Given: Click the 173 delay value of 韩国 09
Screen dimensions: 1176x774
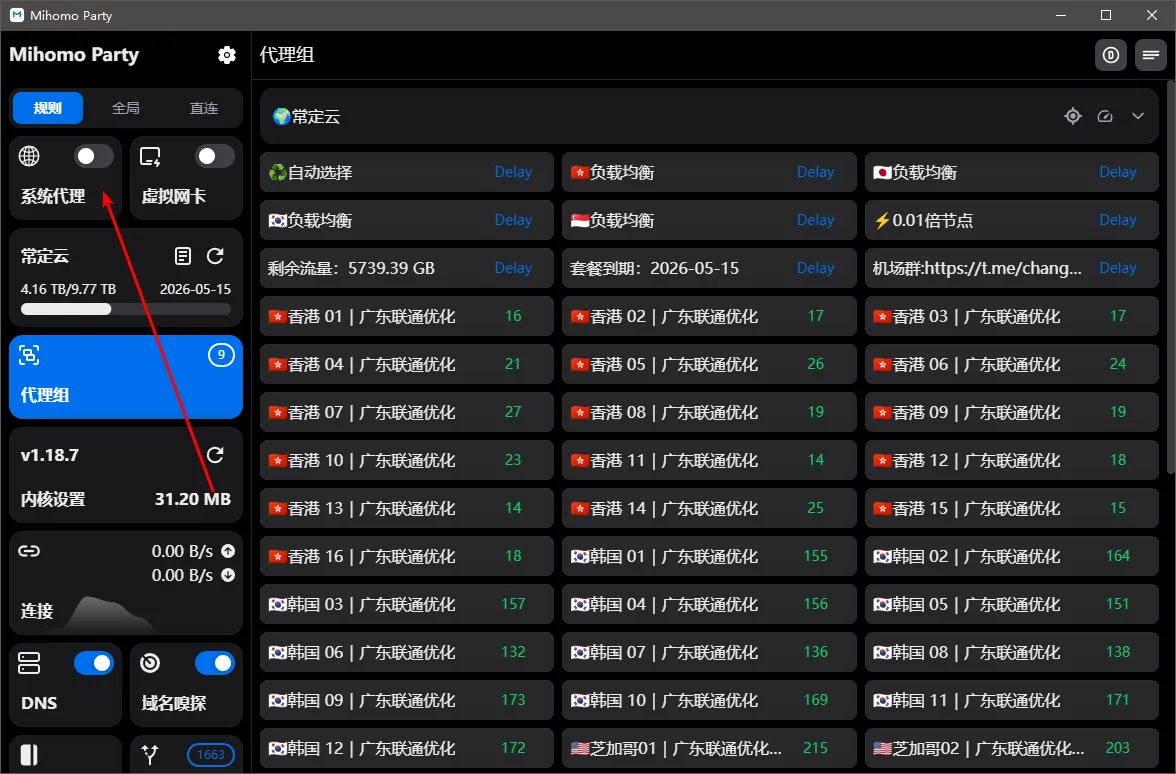Looking at the screenshot, I should [x=513, y=700].
